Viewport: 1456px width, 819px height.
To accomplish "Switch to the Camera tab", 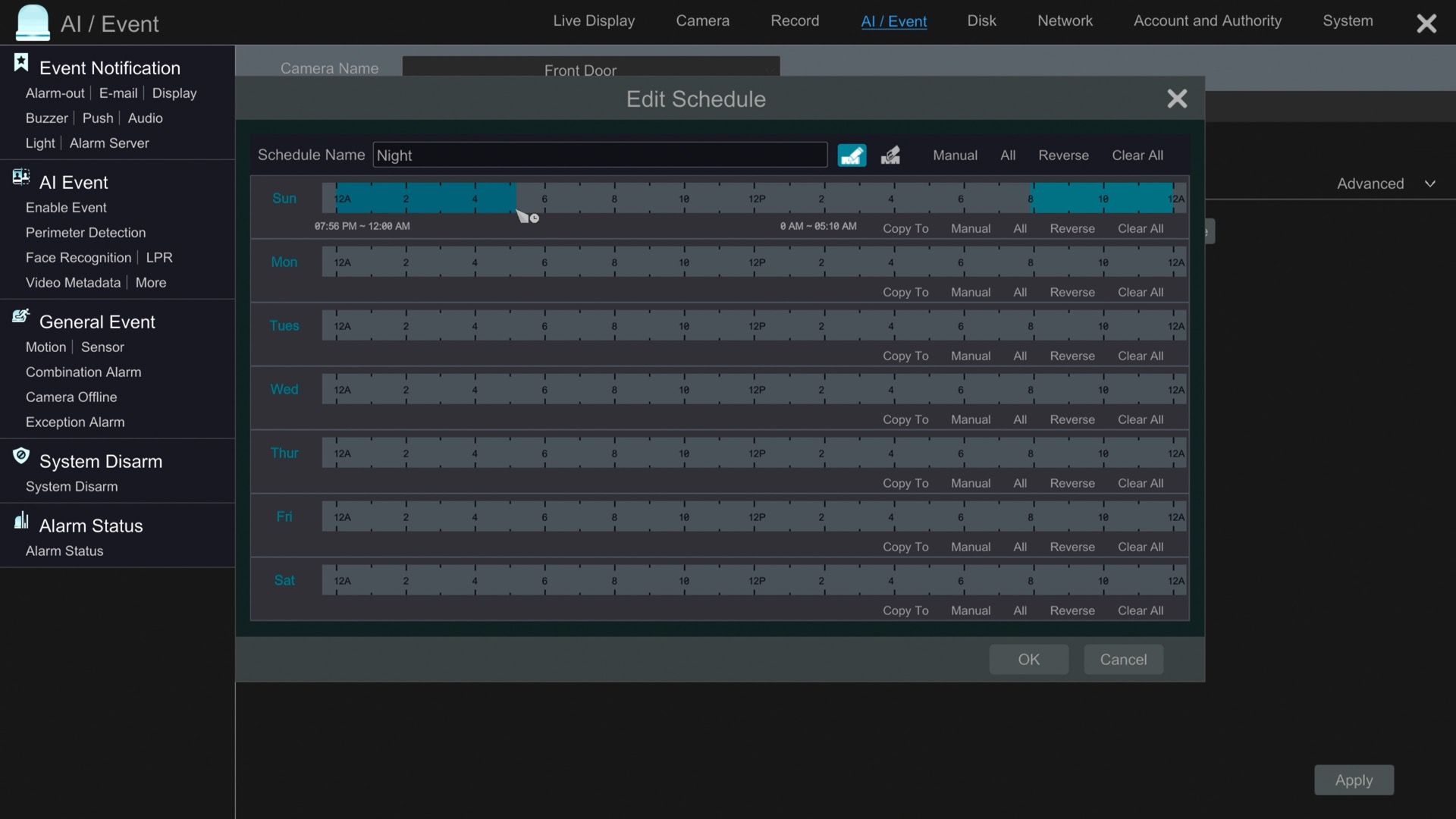I will [x=703, y=21].
